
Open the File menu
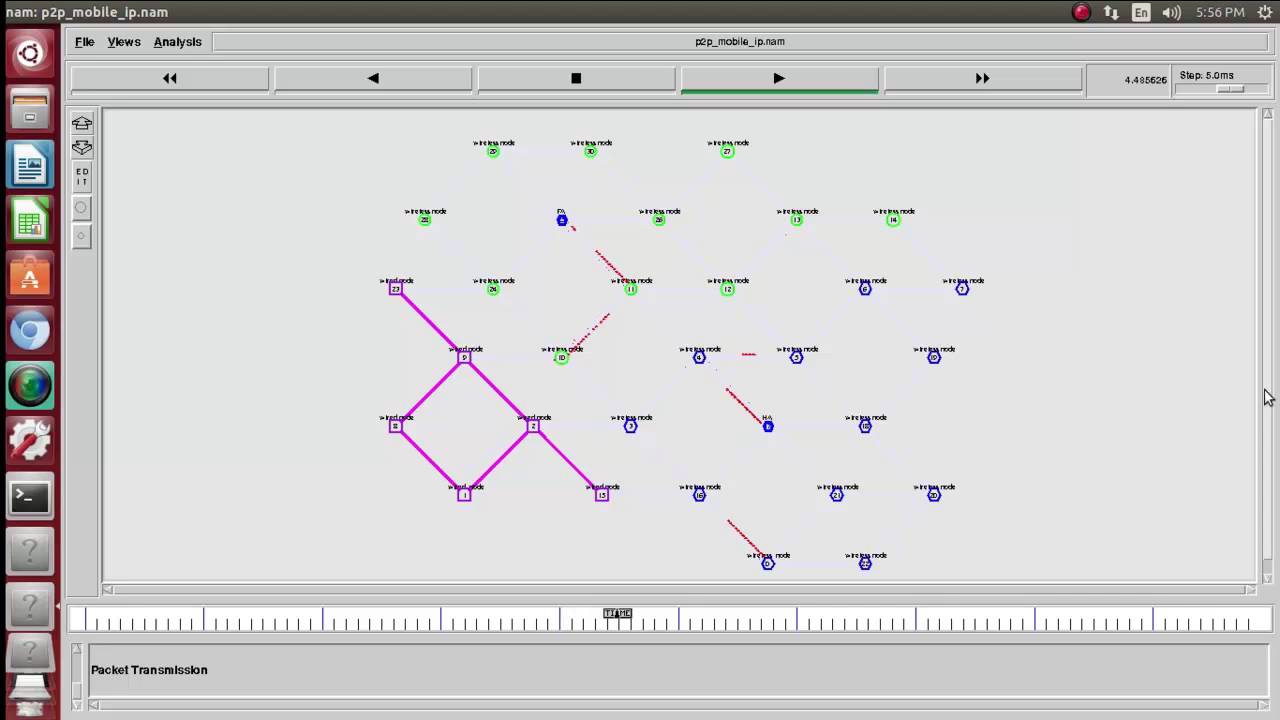click(x=84, y=42)
